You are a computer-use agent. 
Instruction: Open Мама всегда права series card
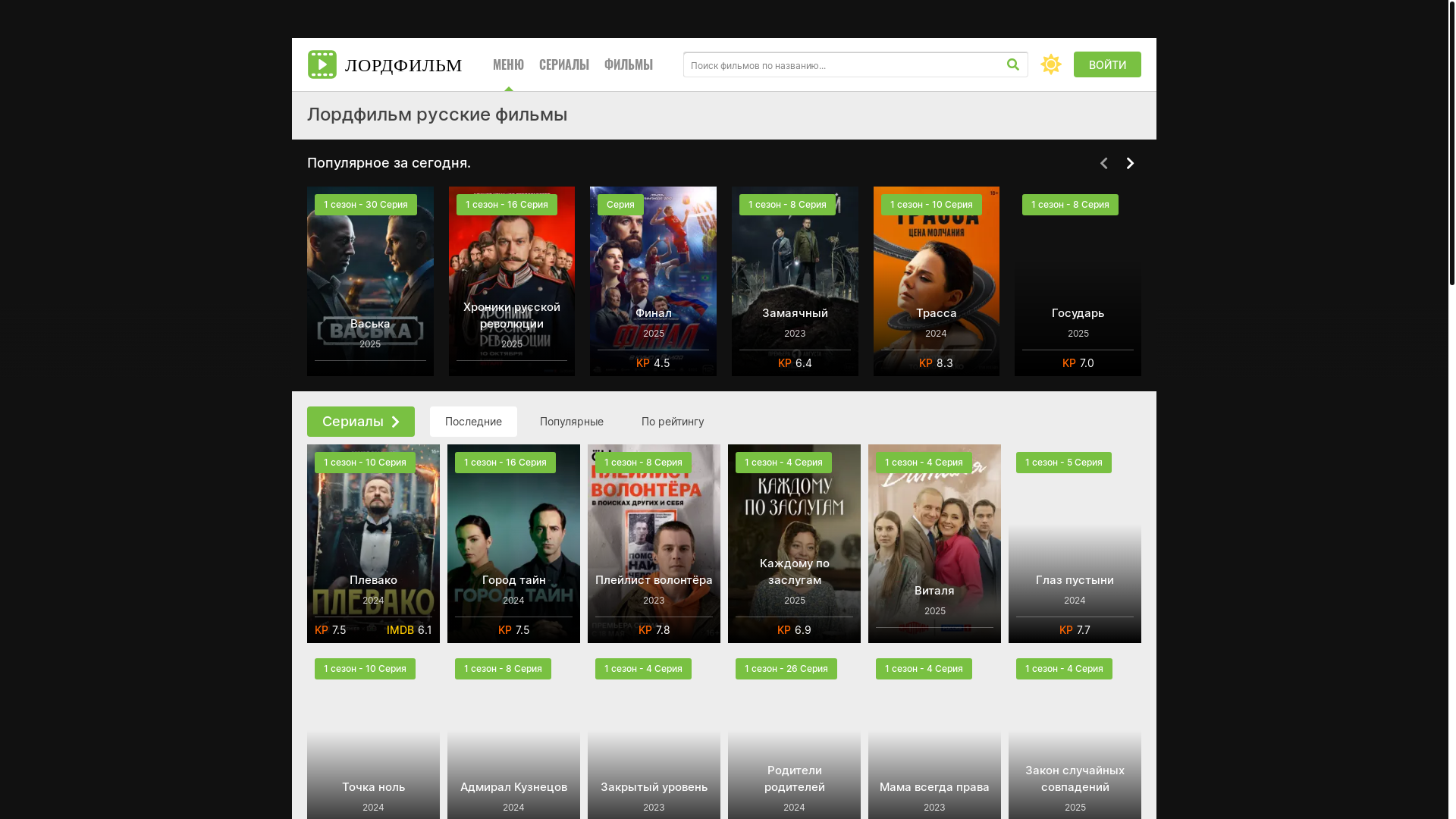click(934, 736)
